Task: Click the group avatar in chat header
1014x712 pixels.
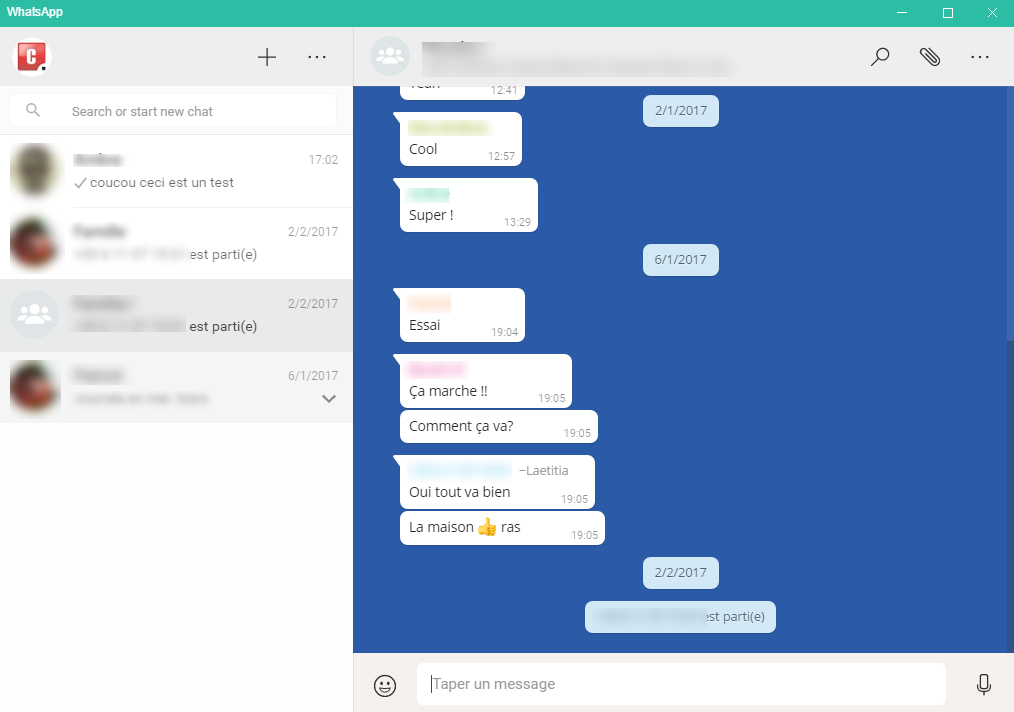Action: point(389,57)
